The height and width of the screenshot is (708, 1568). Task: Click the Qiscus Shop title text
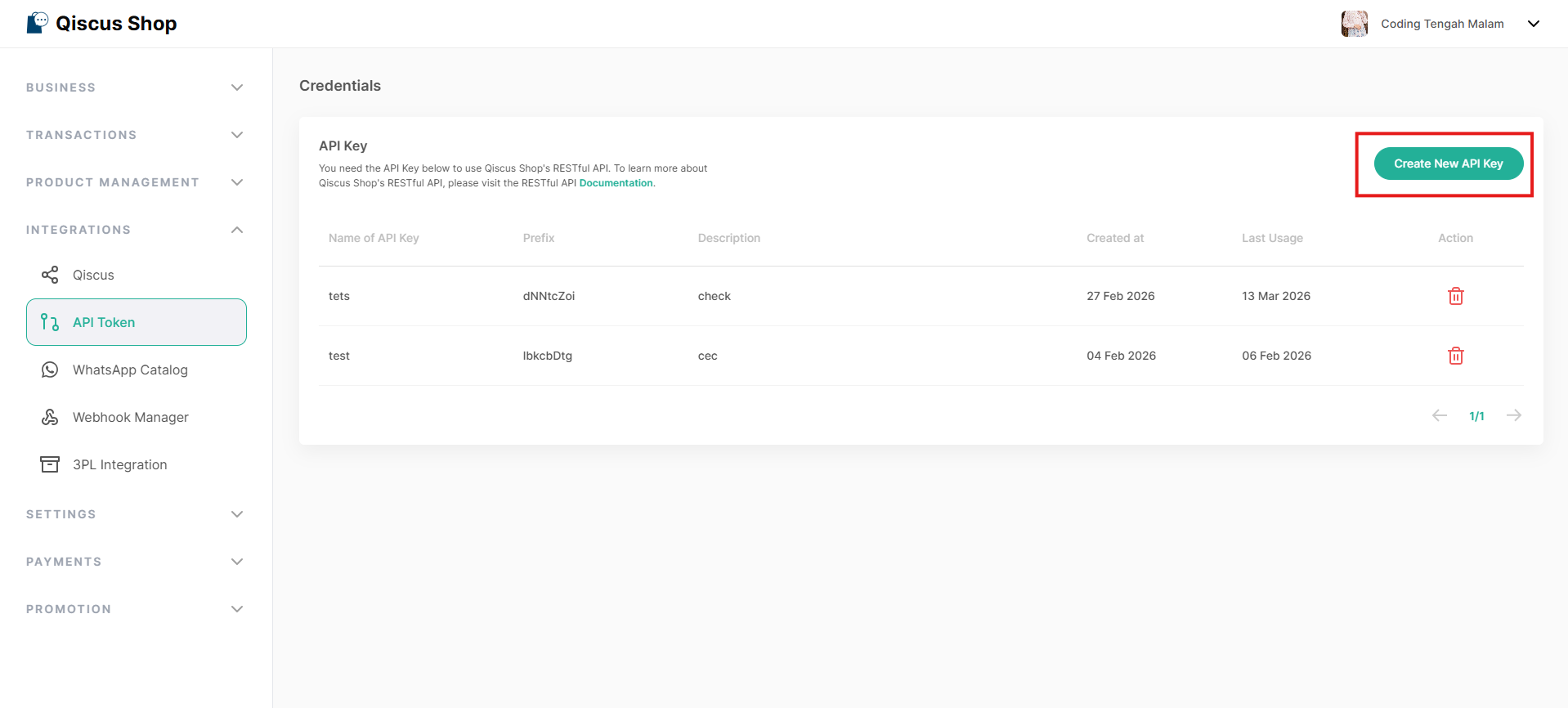coord(116,24)
